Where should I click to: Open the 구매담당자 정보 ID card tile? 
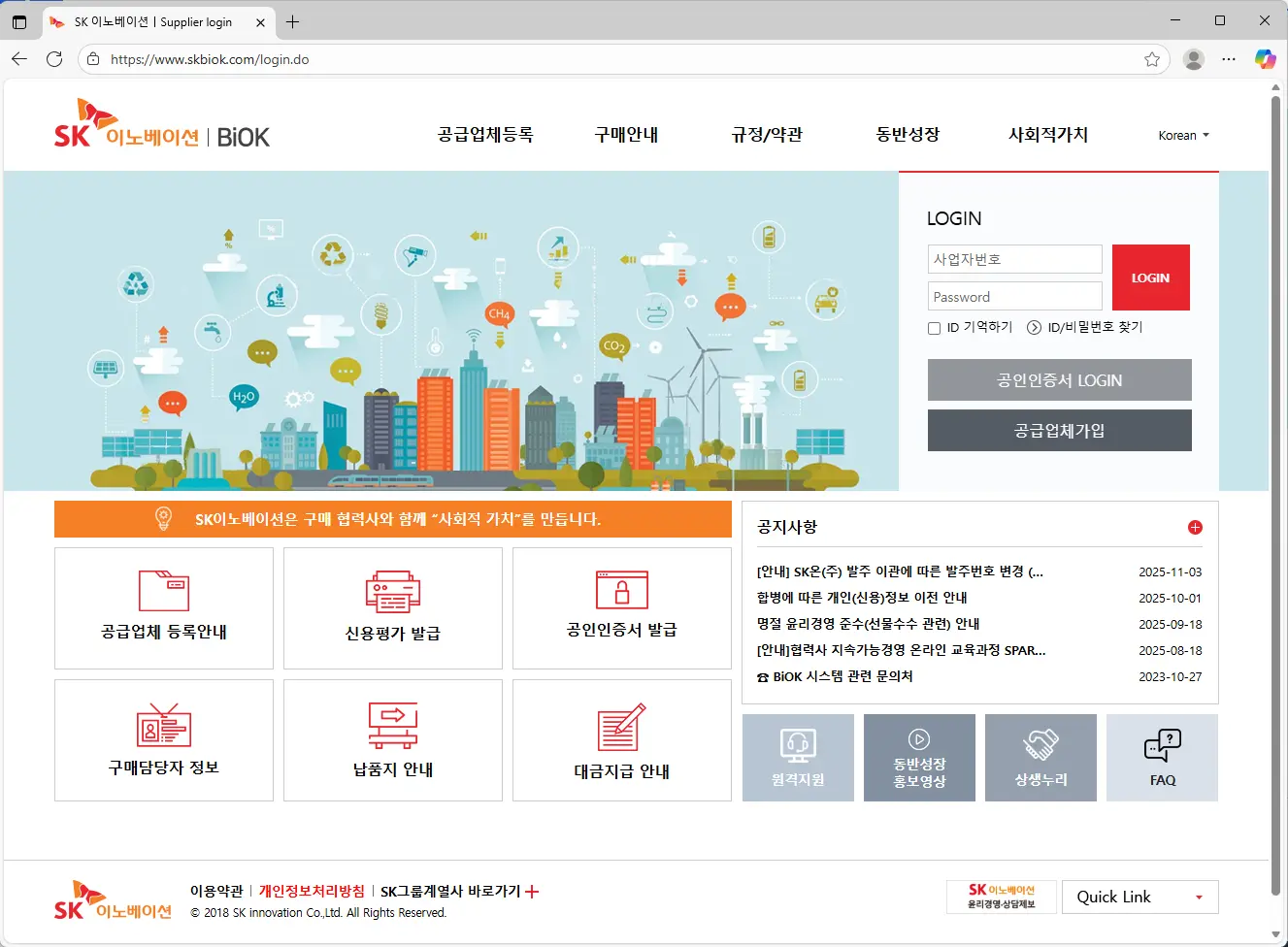click(164, 740)
